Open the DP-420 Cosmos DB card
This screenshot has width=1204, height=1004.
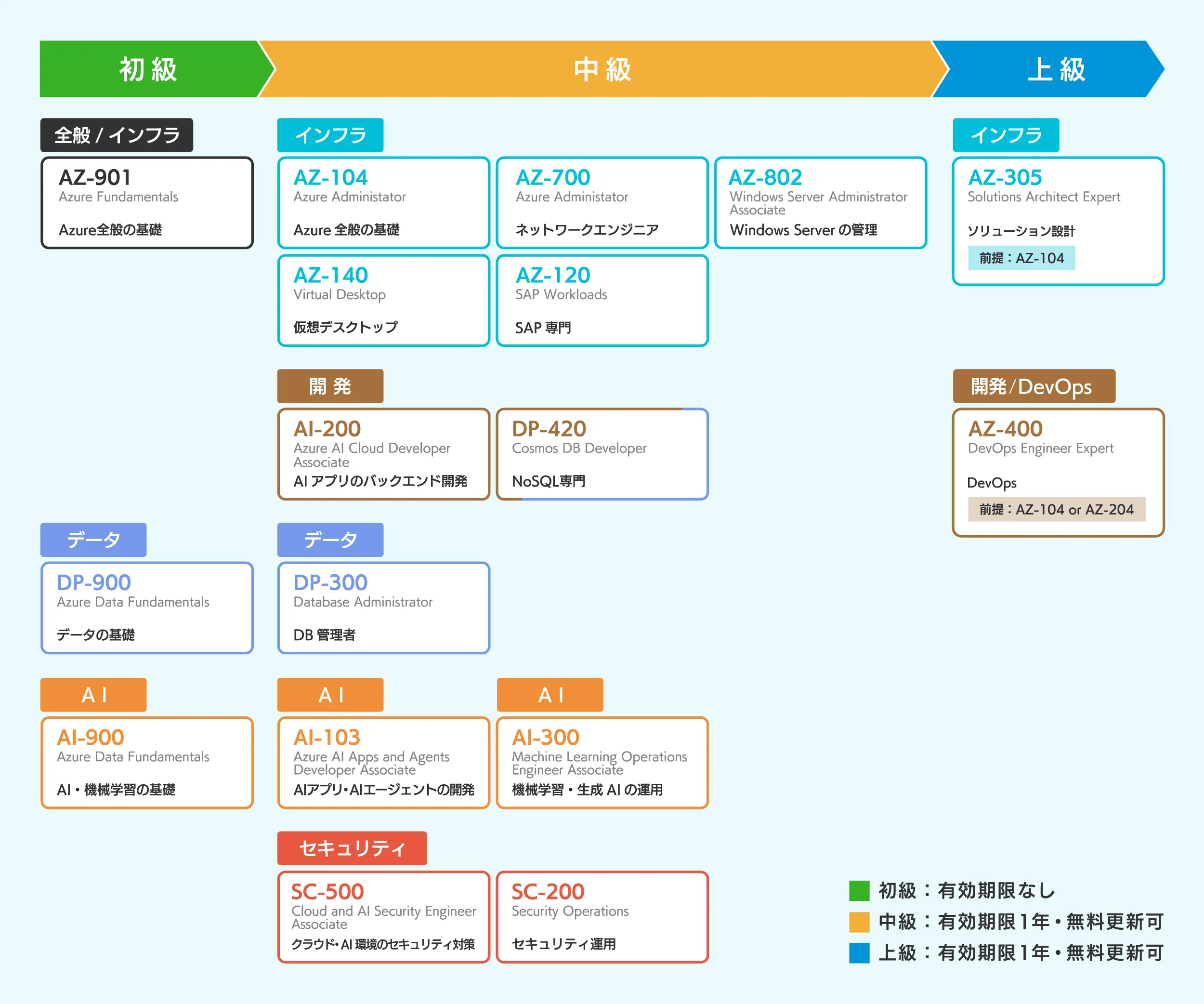pyautogui.click(x=602, y=454)
